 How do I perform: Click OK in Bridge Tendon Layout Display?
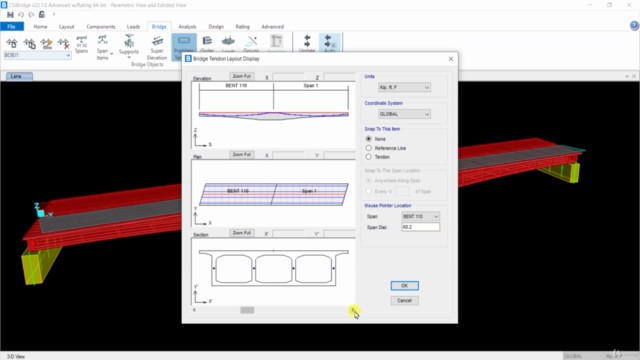pyautogui.click(x=404, y=286)
